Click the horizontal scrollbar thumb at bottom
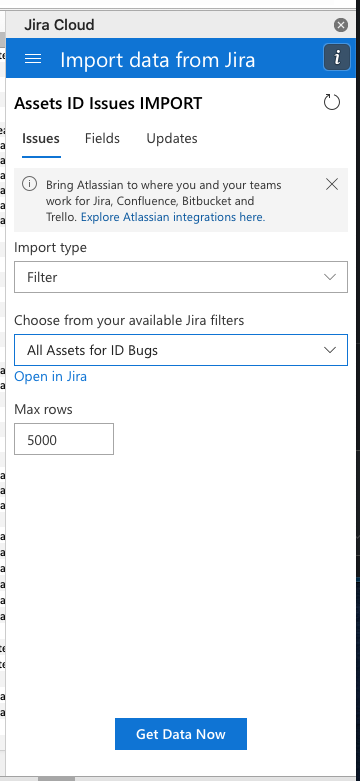360x781 pixels. [x=56, y=779]
